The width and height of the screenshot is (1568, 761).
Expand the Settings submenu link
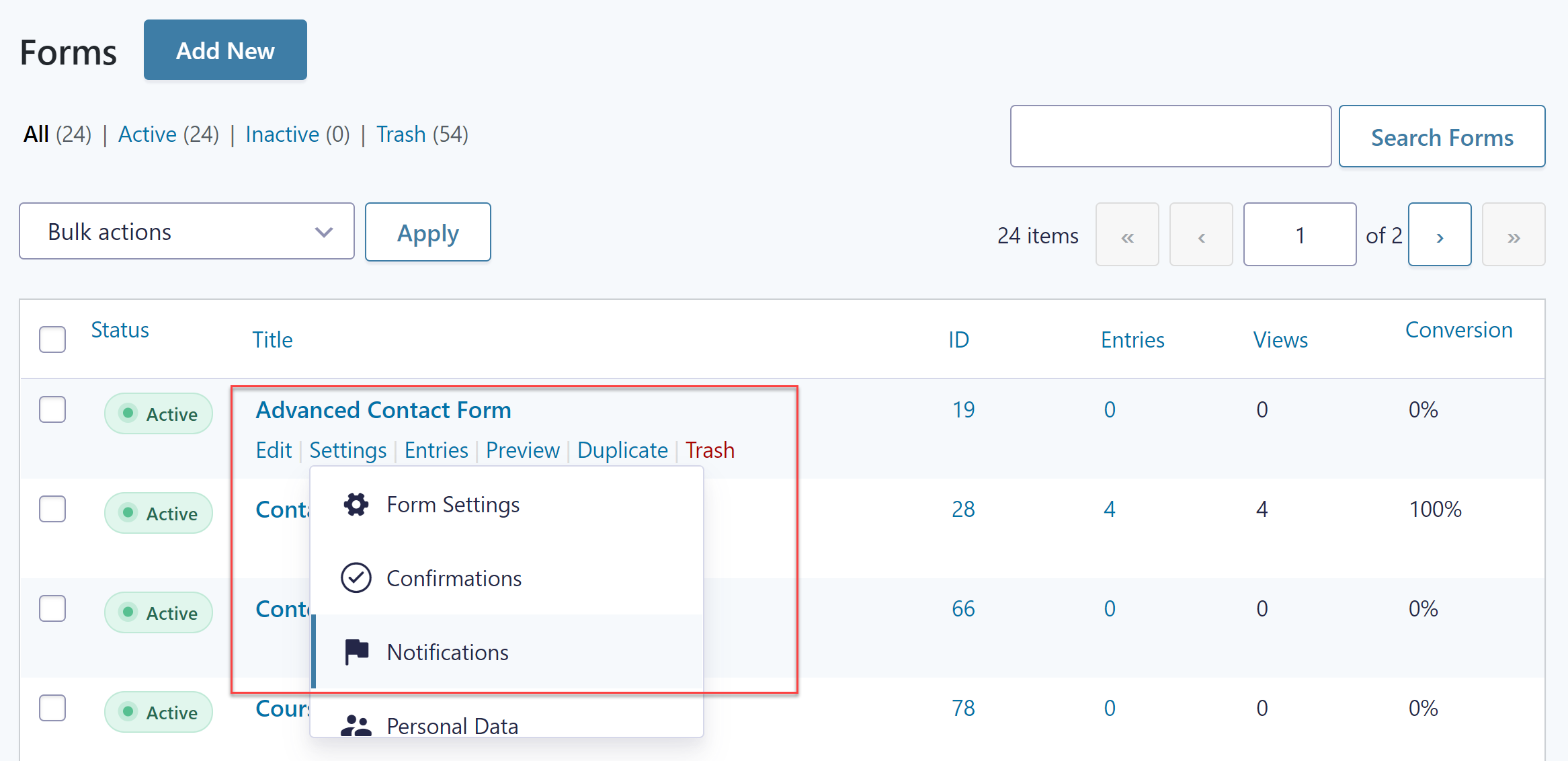coord(347,450)
